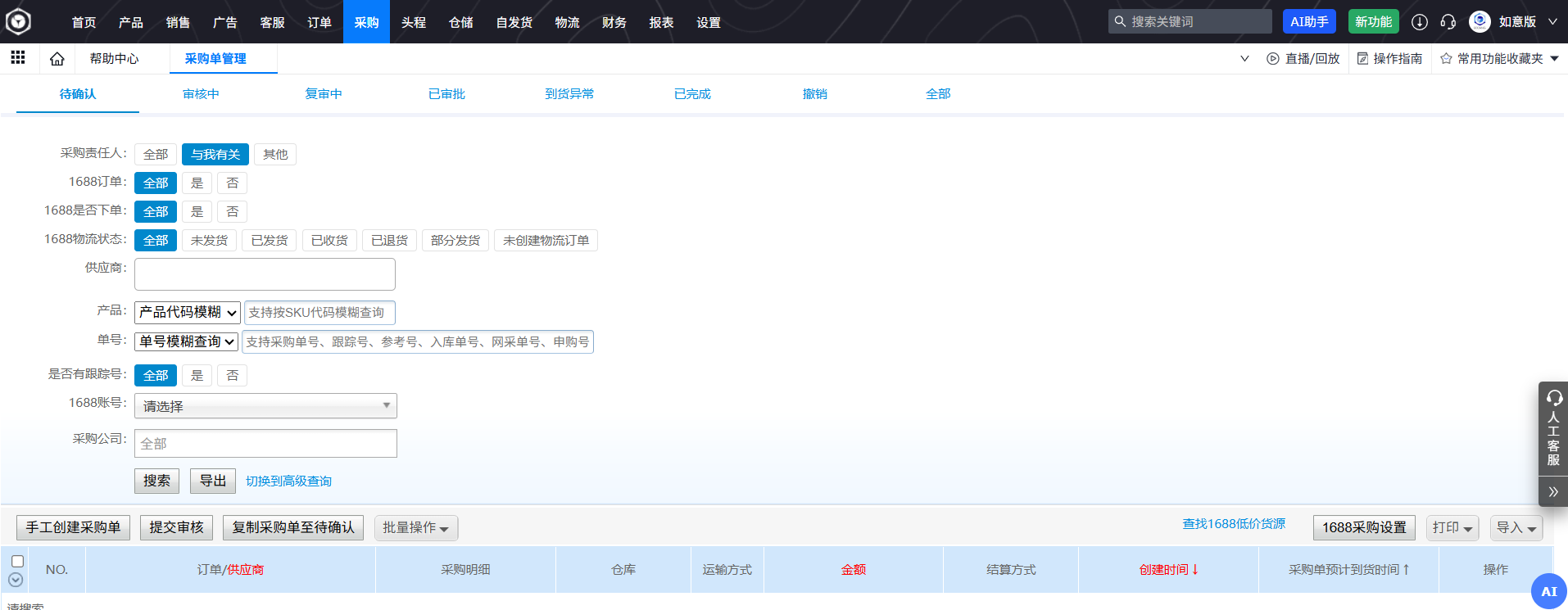Click AI助手 button

[1309, 21]
